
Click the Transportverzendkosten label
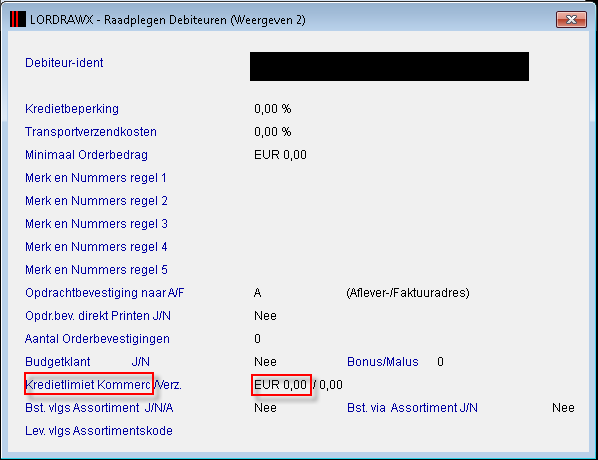click(x=91, y=132)
